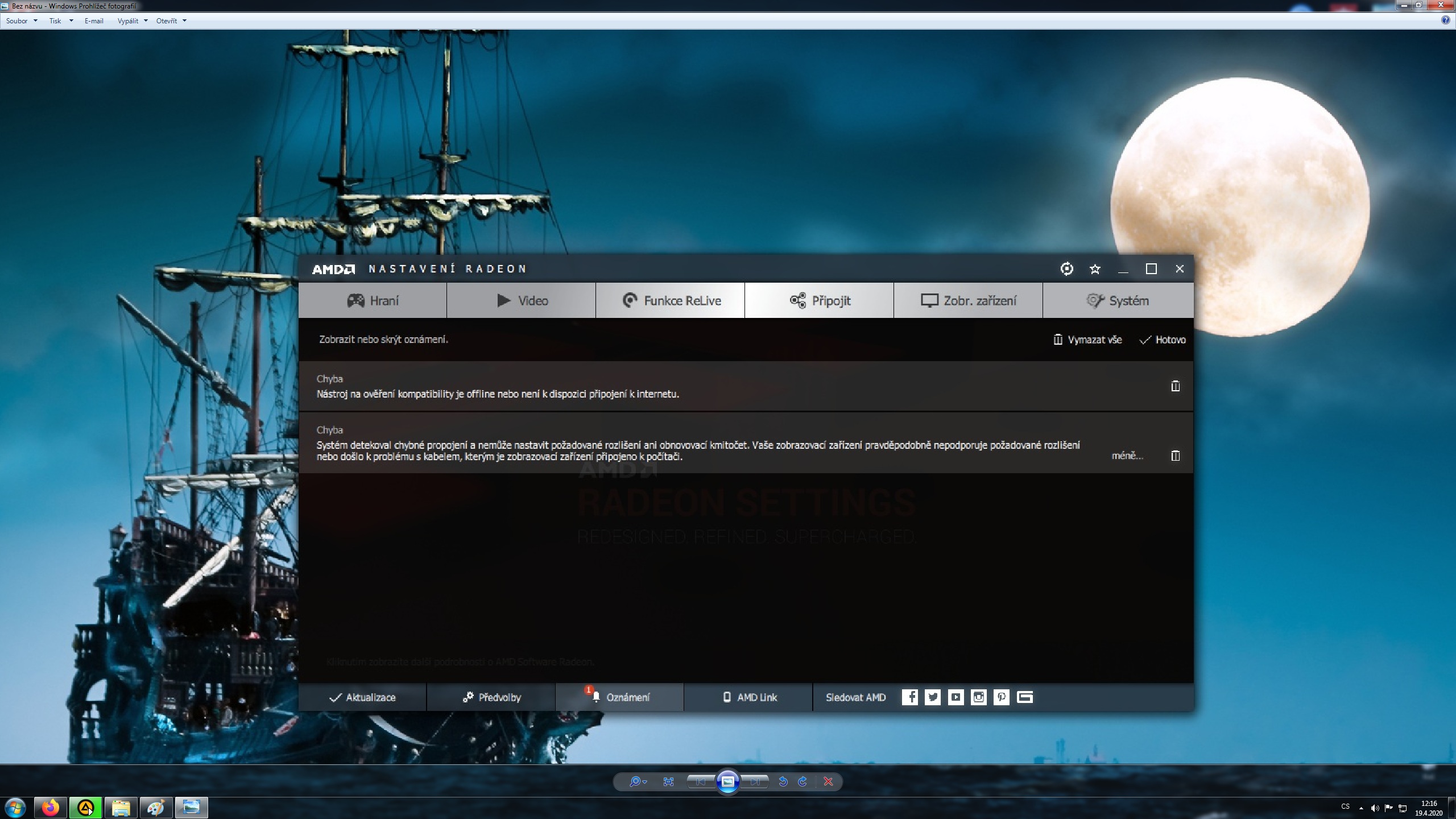Screen dimensions: 1456x819
Task: Click Vymazat vše to clear notifications
Action: click(1087, 340)
